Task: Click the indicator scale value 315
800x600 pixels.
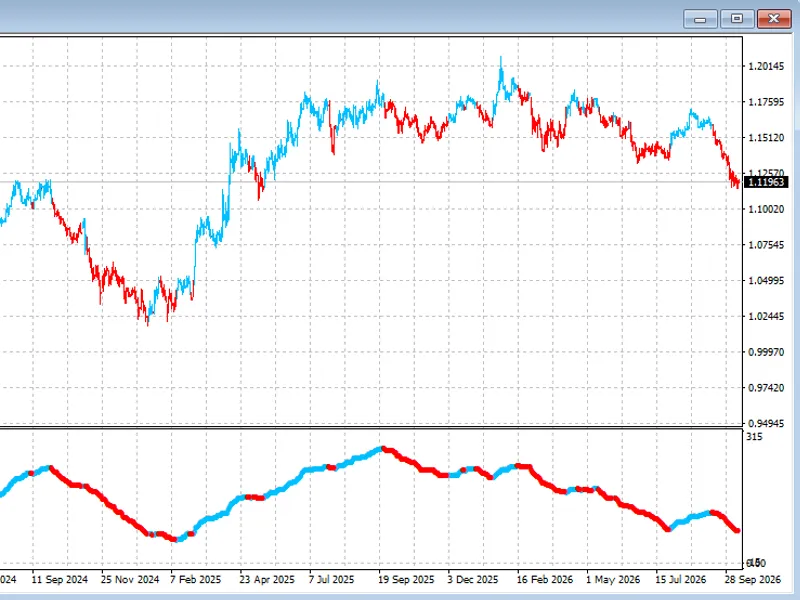Action: click(x=754, y=437)
